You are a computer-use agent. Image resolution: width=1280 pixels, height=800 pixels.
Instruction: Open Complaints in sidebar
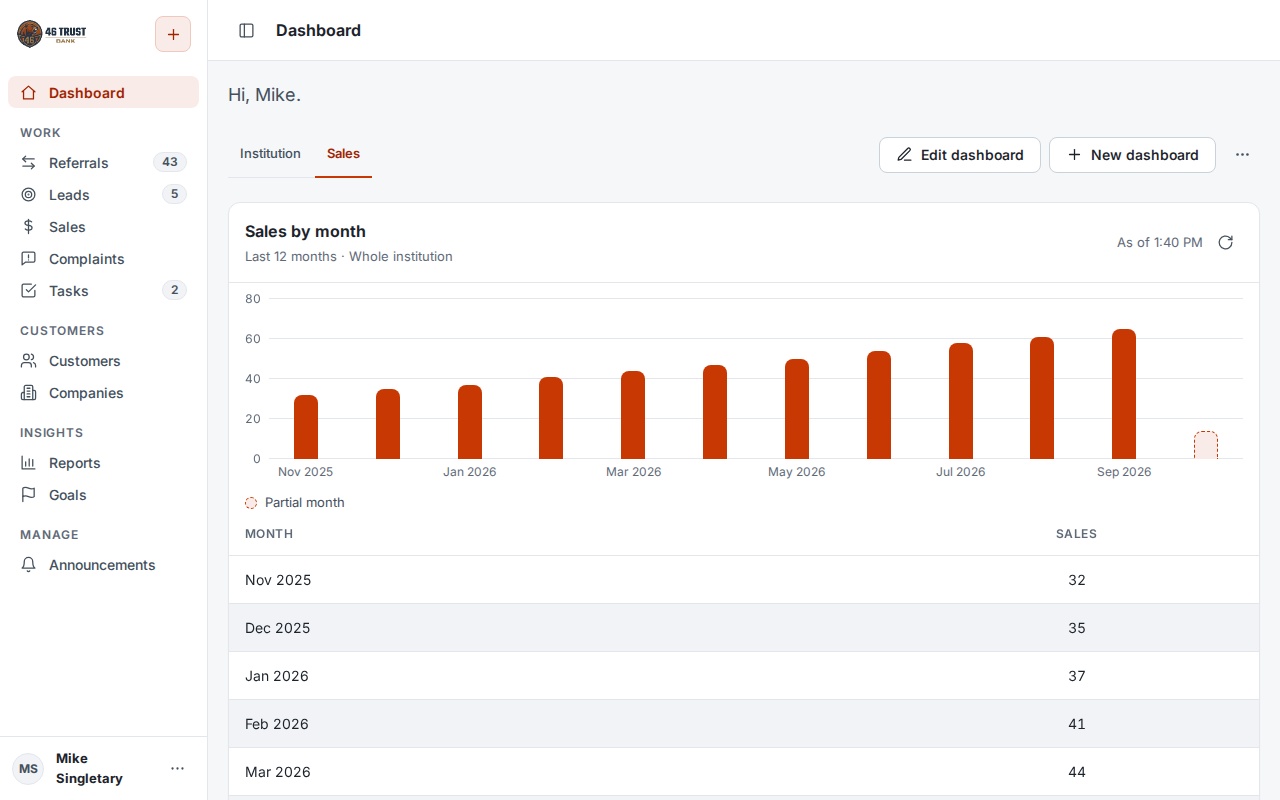(x=103, y=259)
